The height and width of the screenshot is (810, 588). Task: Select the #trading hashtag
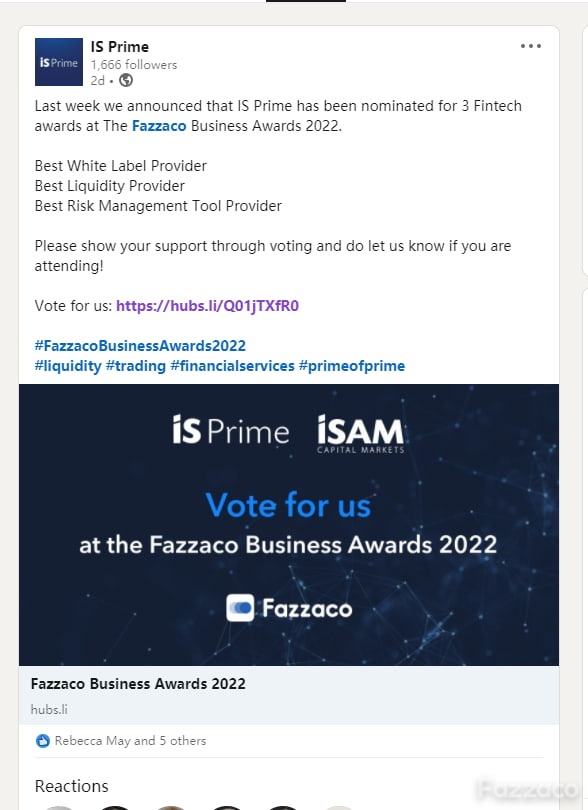pos(136,366)
